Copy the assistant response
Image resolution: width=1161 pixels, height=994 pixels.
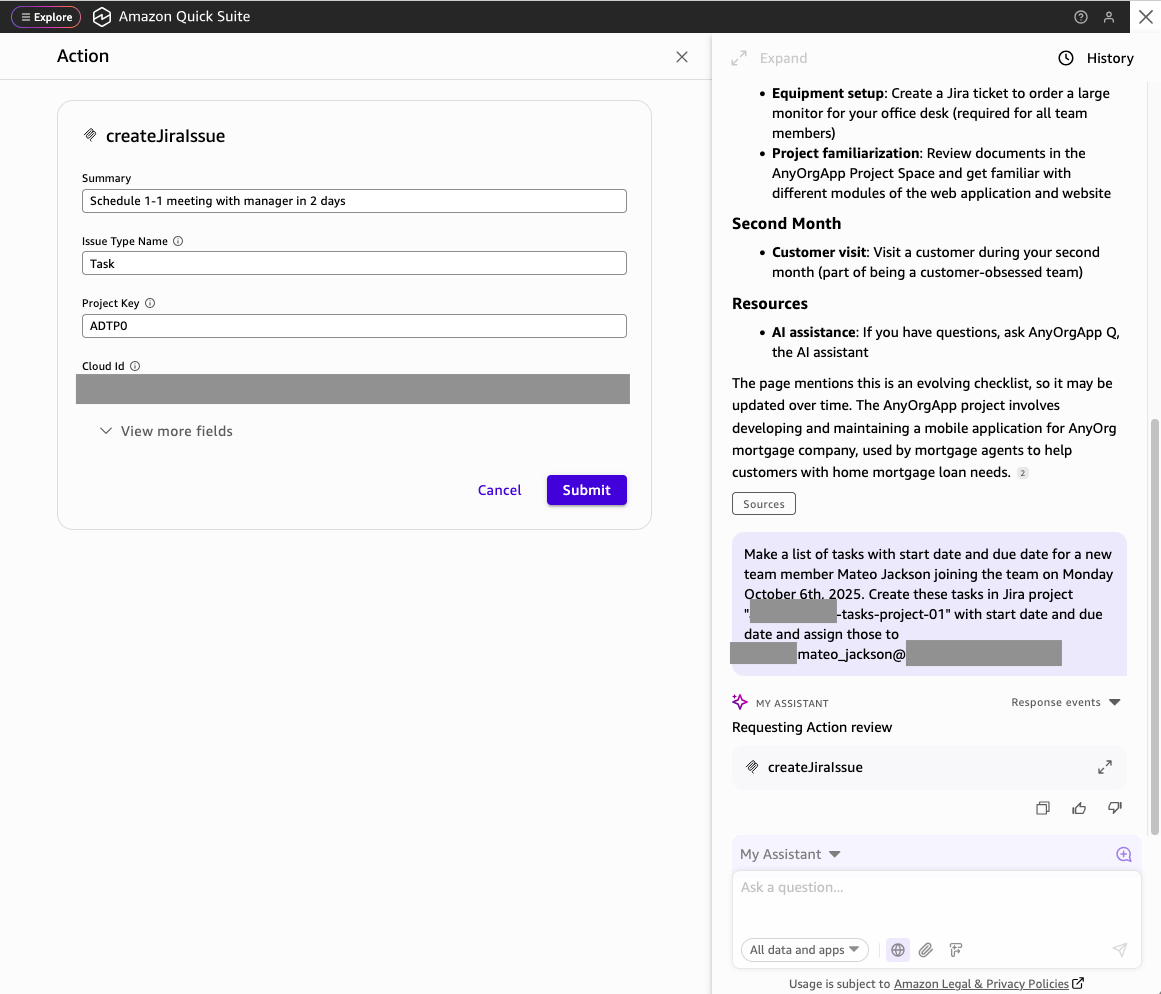(1043, 808)
